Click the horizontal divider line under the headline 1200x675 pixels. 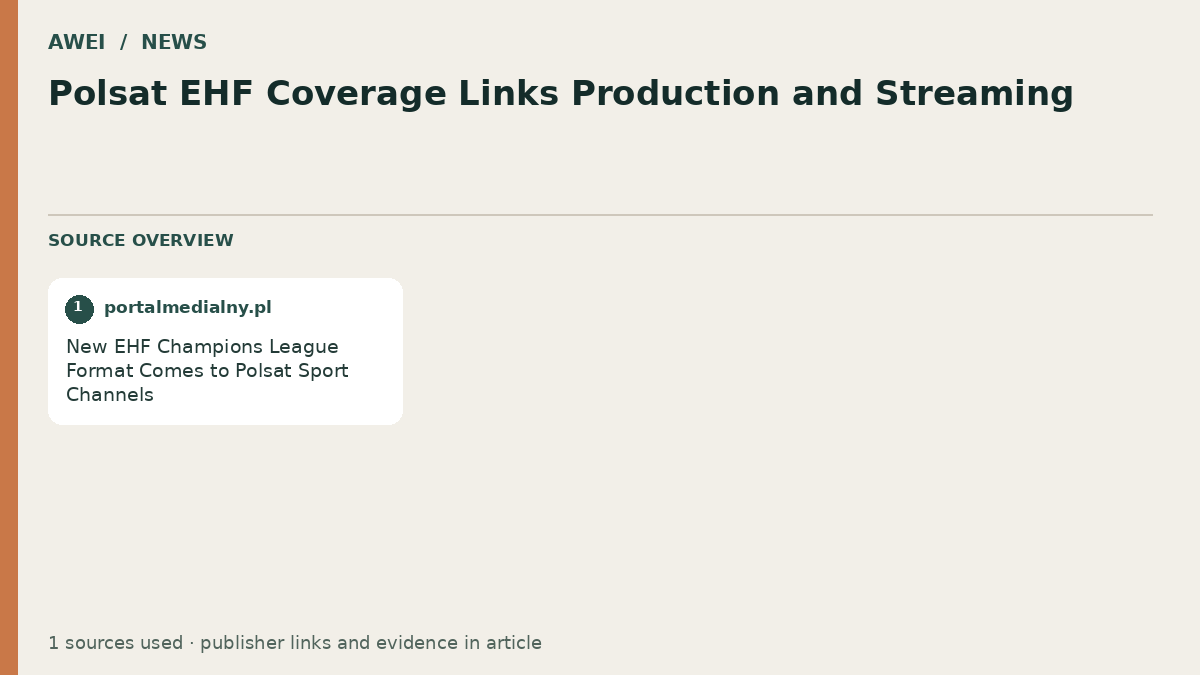pos(600,215)
